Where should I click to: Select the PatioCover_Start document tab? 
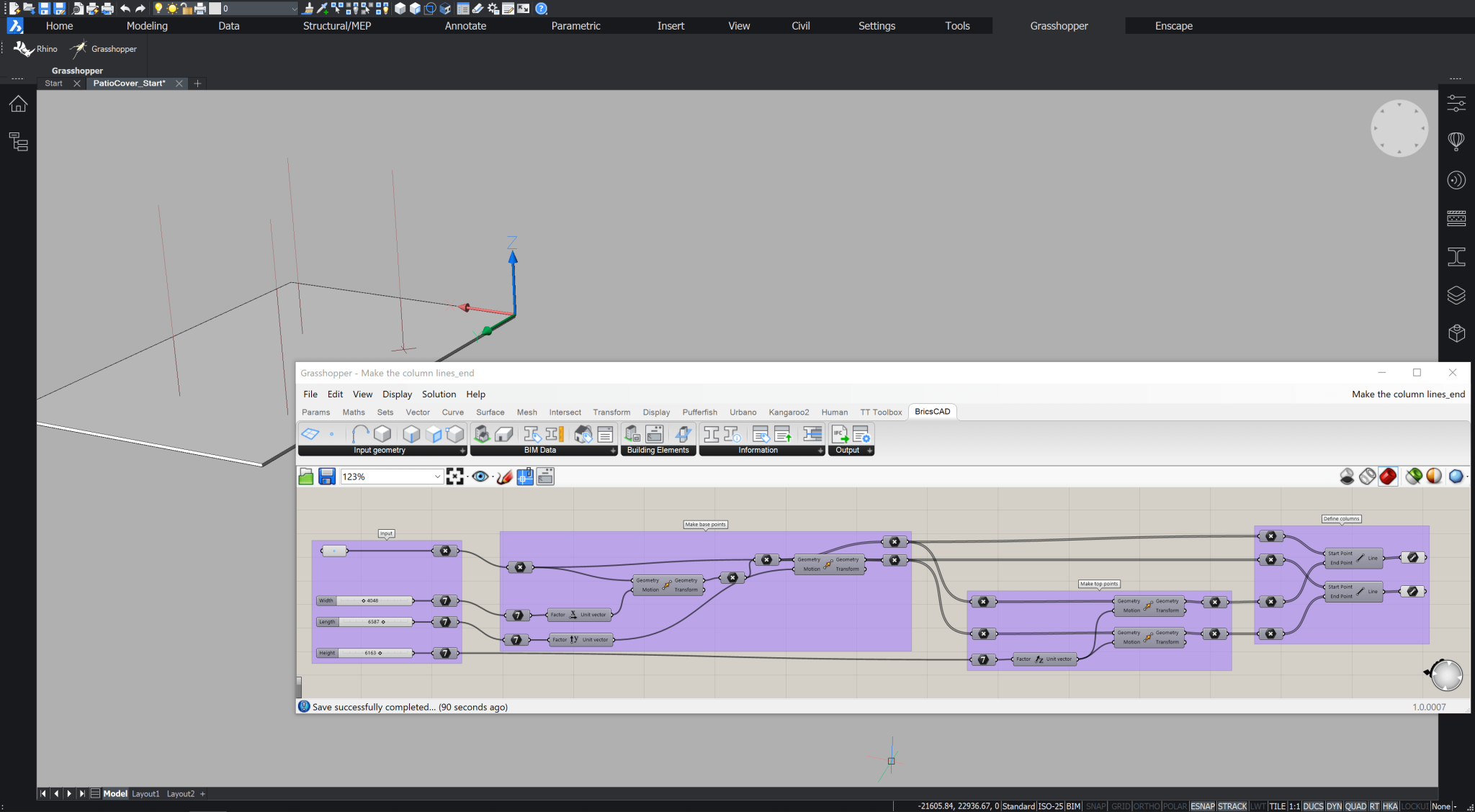click(x=128, y=83)
